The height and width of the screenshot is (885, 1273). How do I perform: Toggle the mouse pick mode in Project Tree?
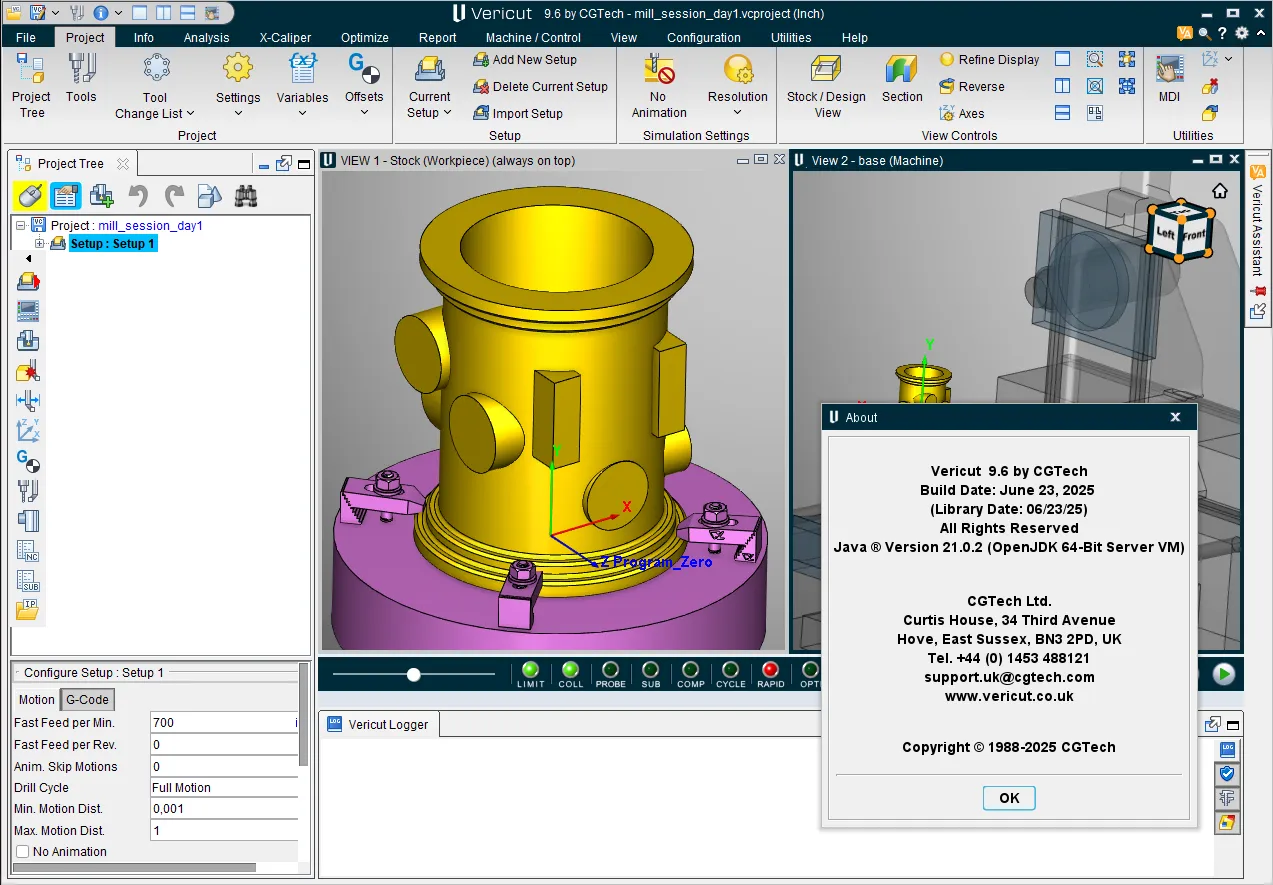tap(30, 196)
